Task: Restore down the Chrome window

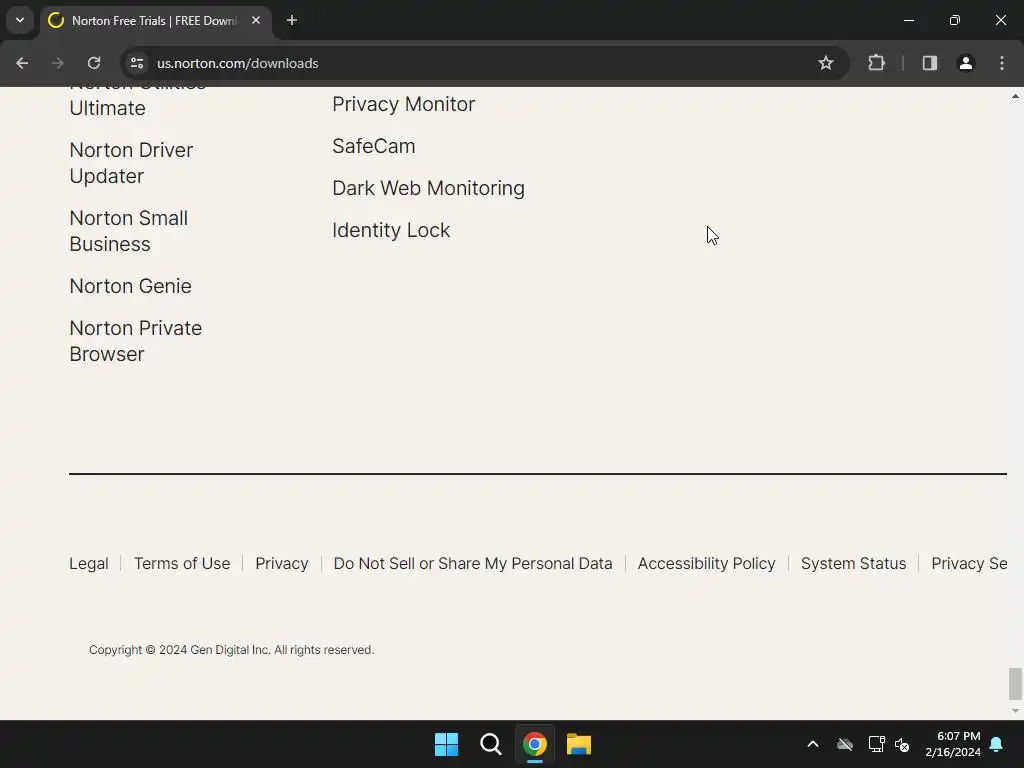Action: click(955, 20)
